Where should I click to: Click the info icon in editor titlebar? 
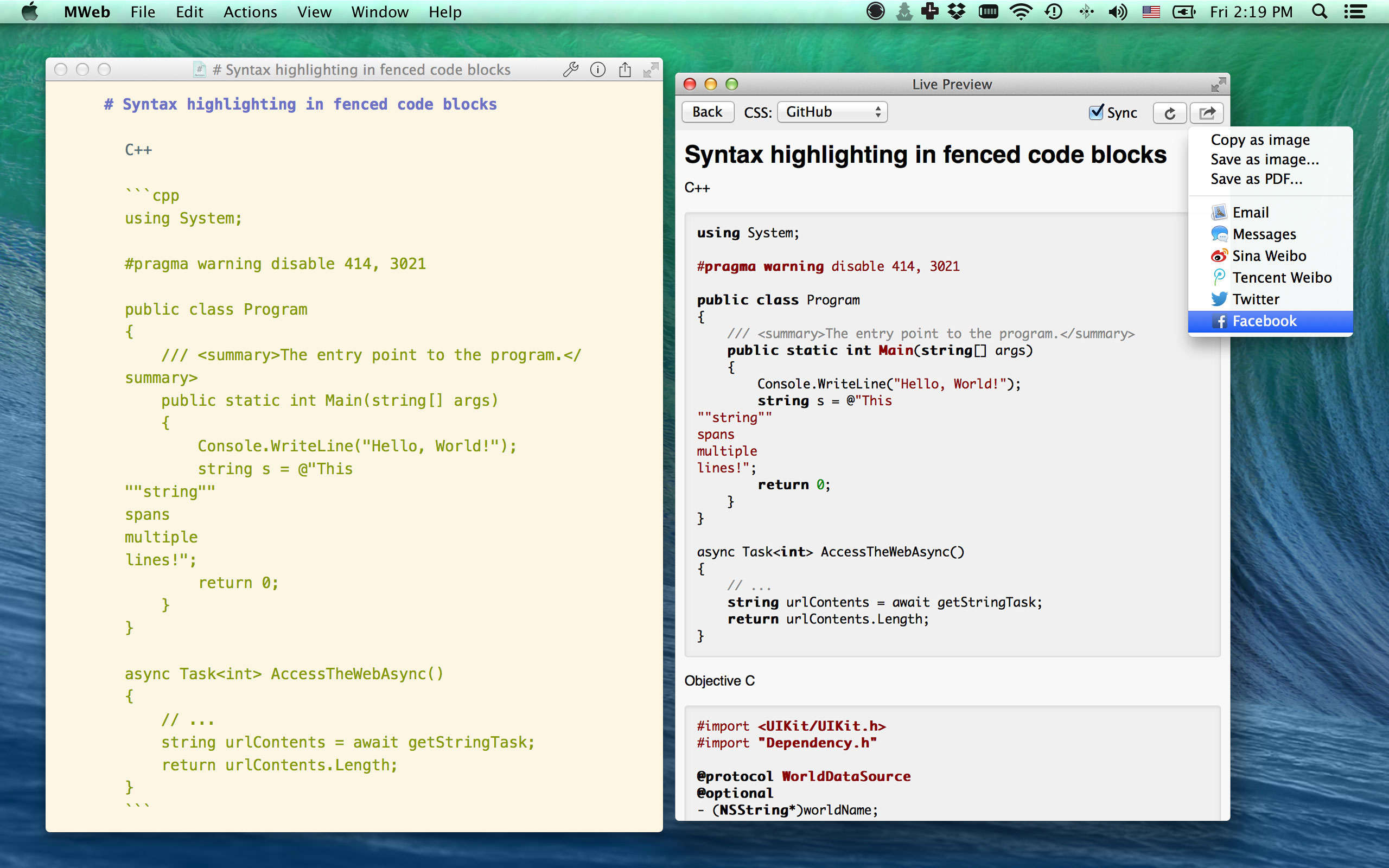(597, 69)
